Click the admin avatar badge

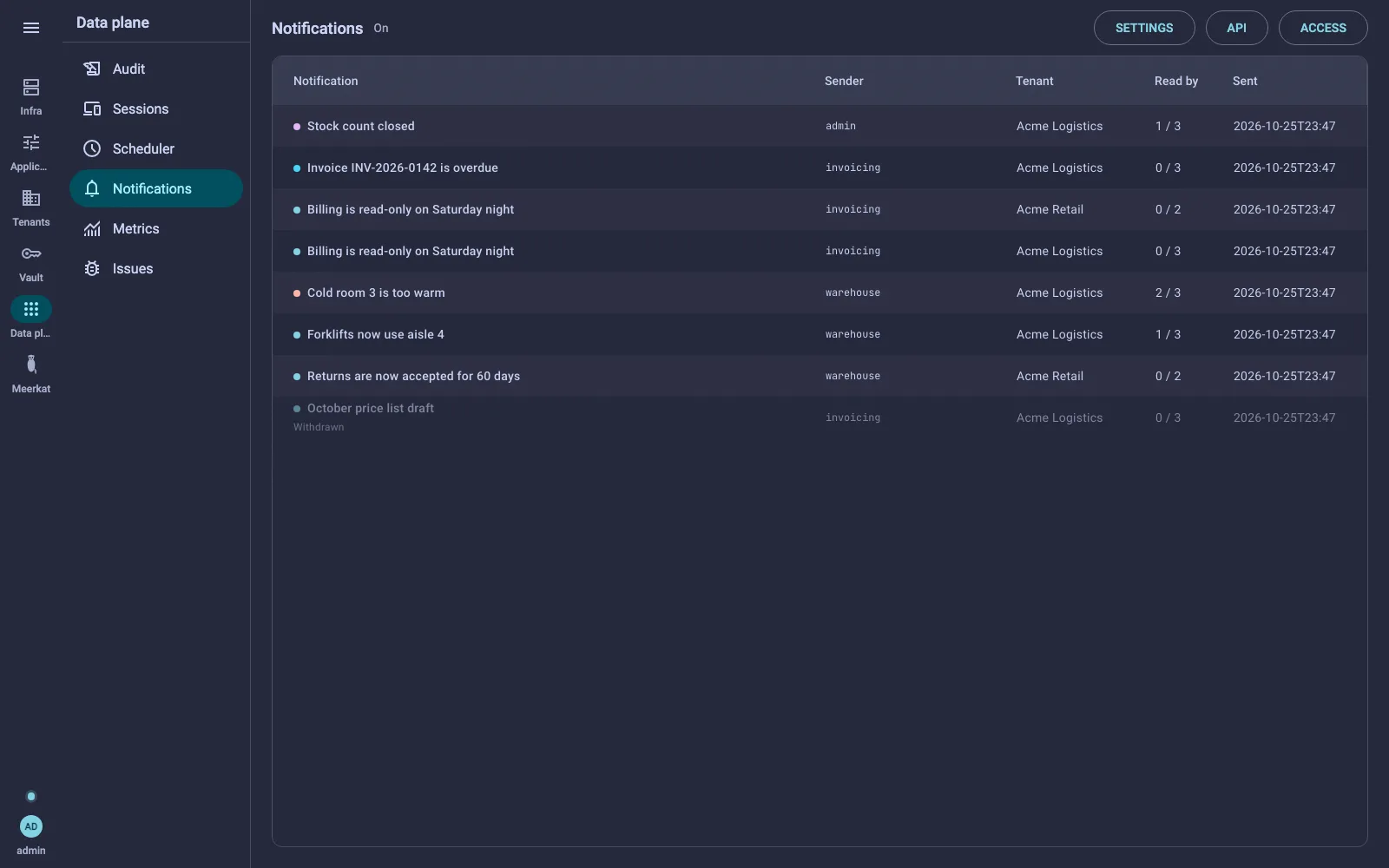click(31, 826)
